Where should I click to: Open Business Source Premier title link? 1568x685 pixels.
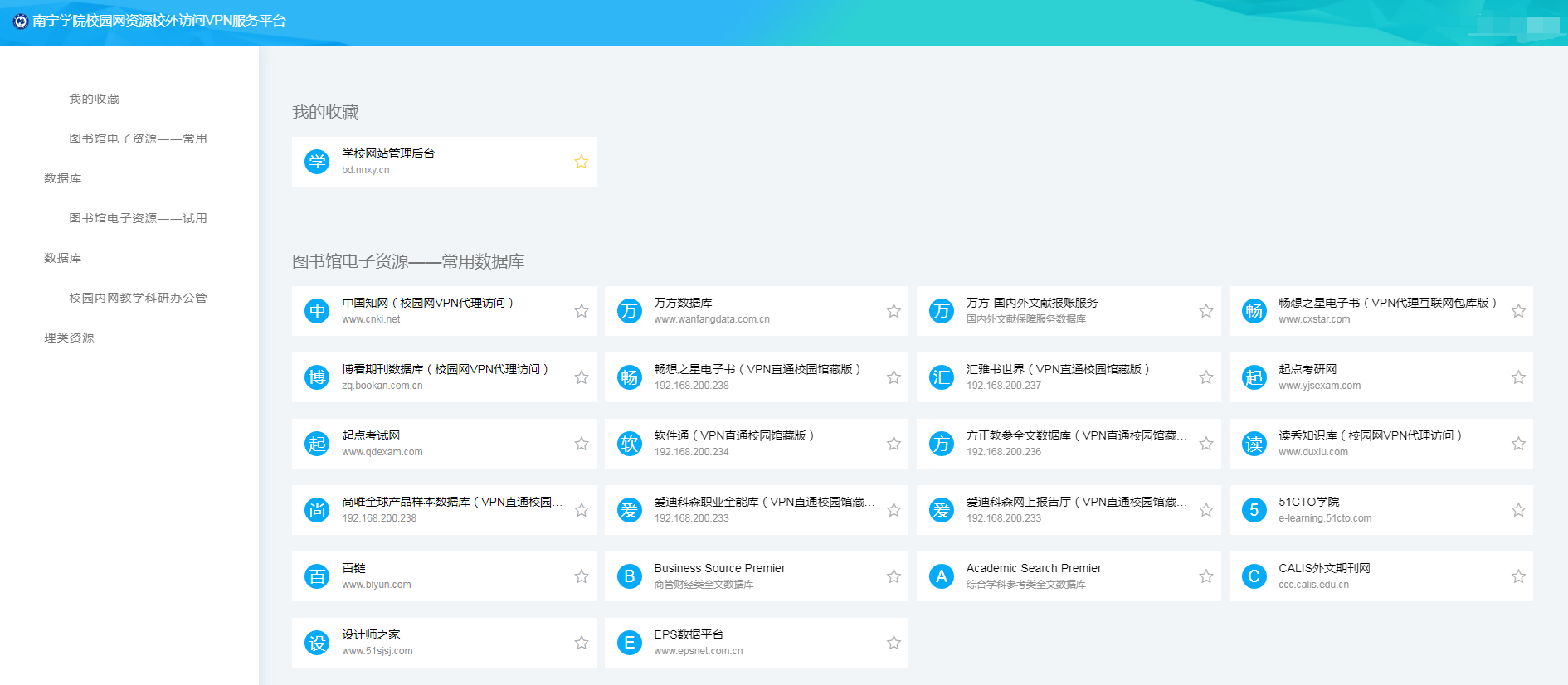point(719,568)
